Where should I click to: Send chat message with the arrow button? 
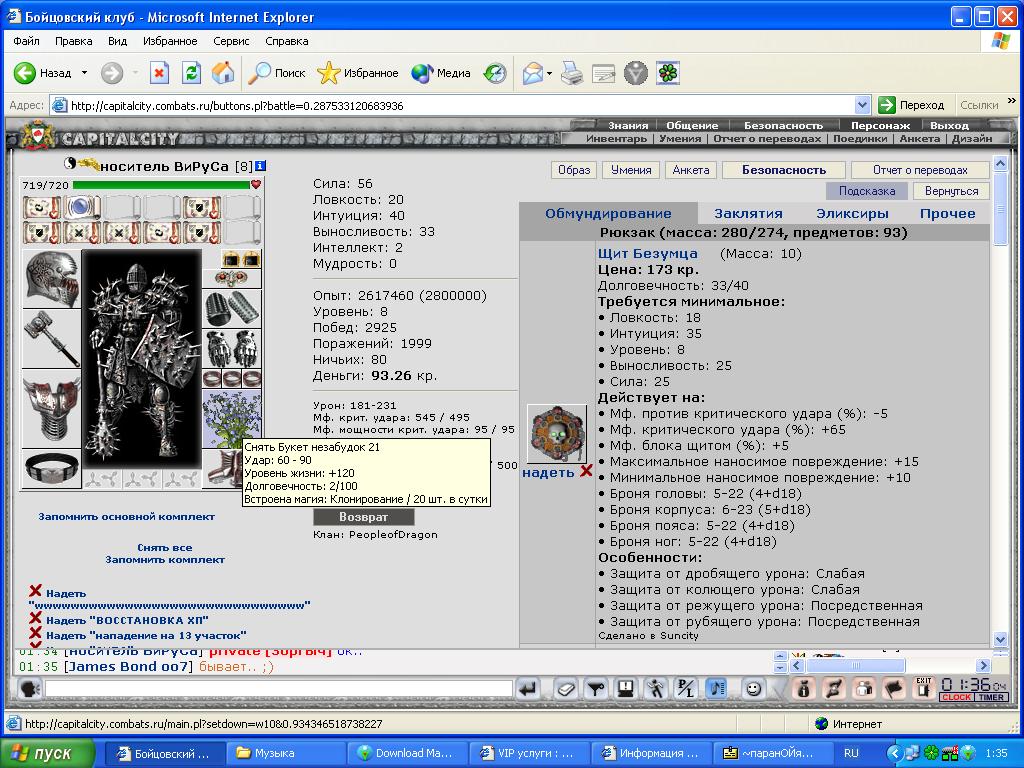click(x=528, y=688)
